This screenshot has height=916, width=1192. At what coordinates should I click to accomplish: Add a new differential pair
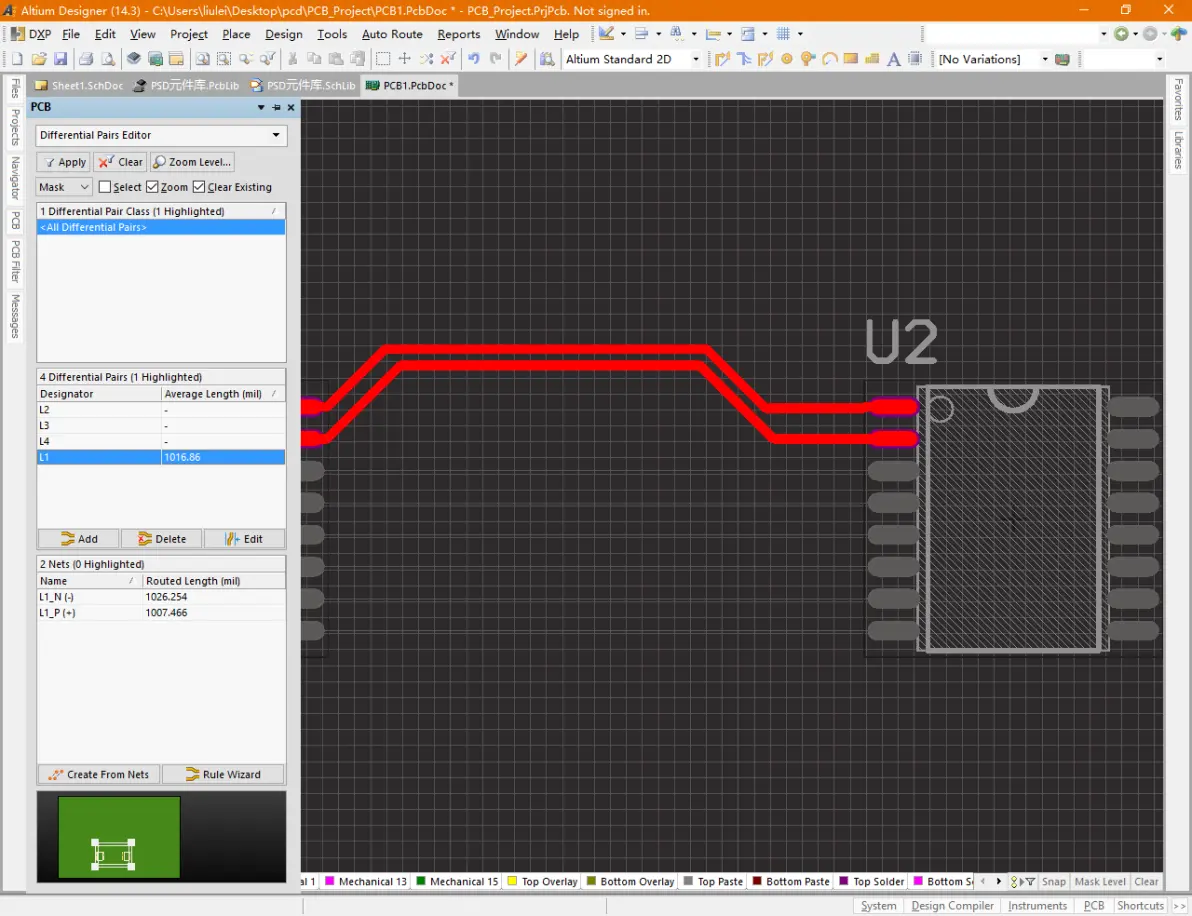point(79,539)
